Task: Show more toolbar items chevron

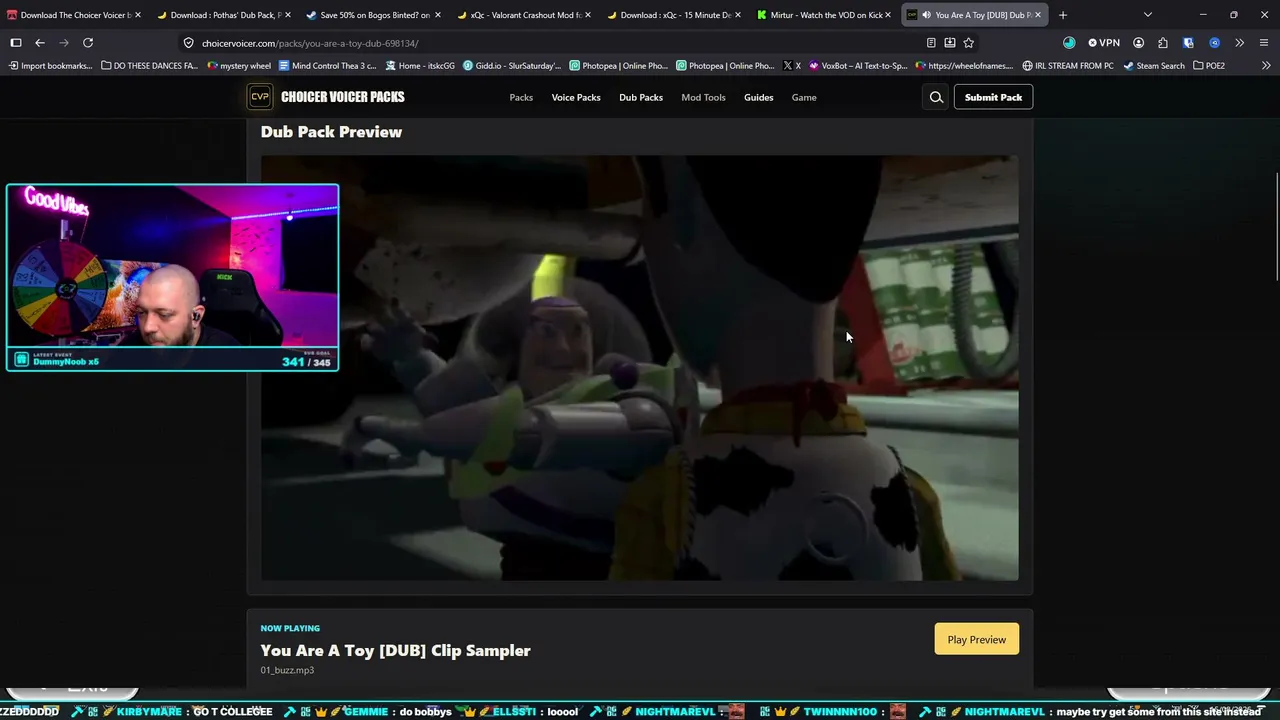Action: (x=1240, y=43)
